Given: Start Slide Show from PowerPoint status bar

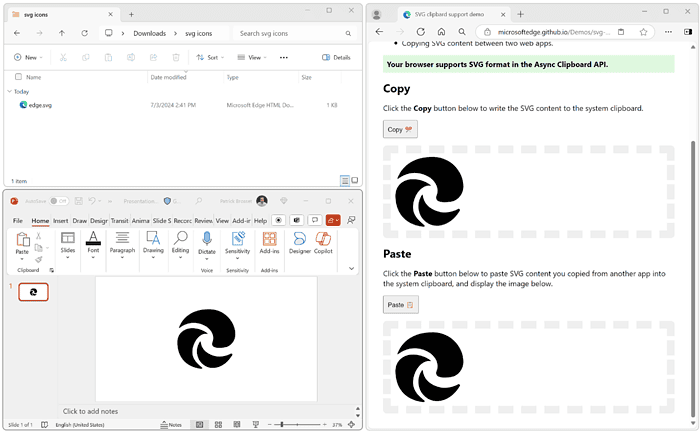Looking at the screenshot, I should 256,424.
